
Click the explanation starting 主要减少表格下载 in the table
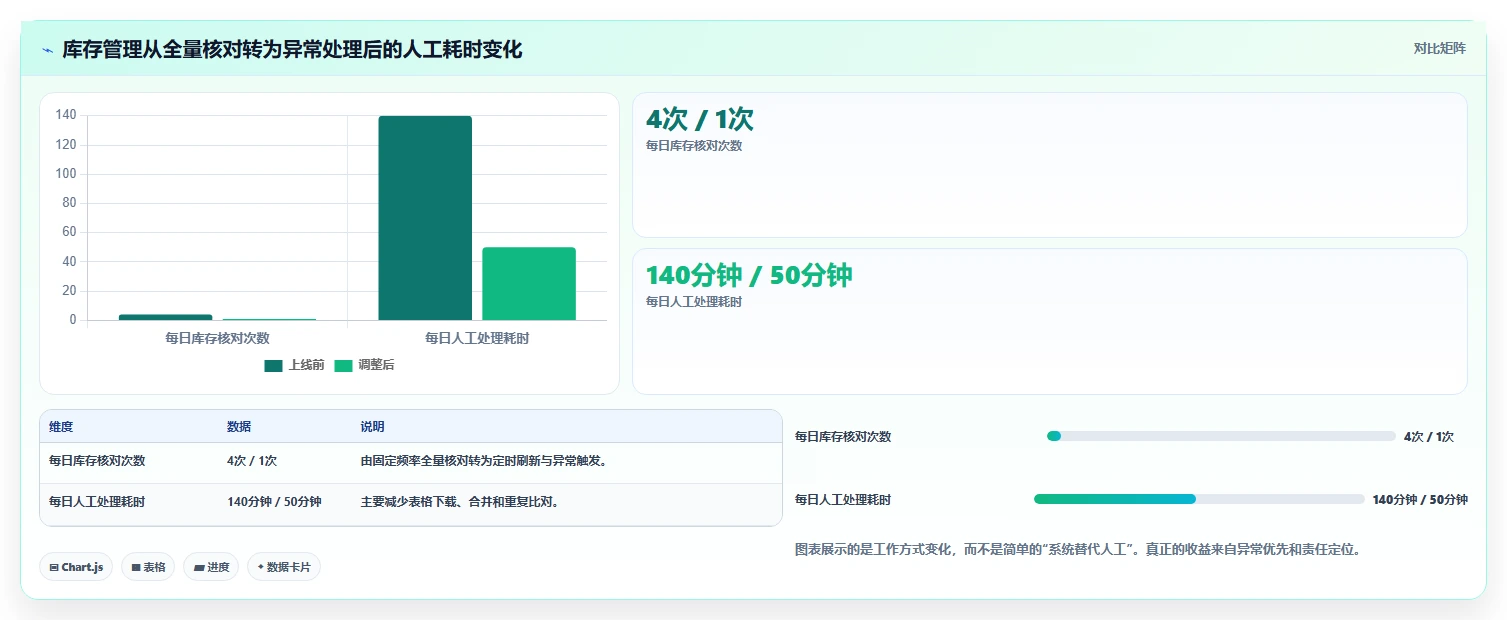pyautogui.click(x=459, y=502)
